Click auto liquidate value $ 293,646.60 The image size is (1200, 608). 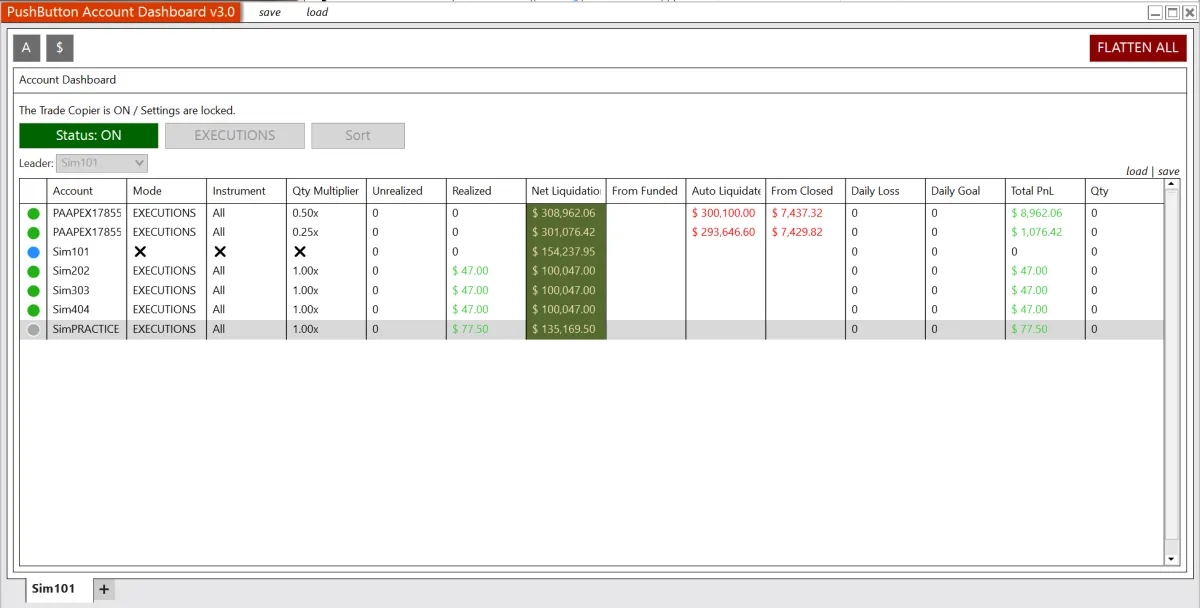pyautogui.click(x=724, y=232)
